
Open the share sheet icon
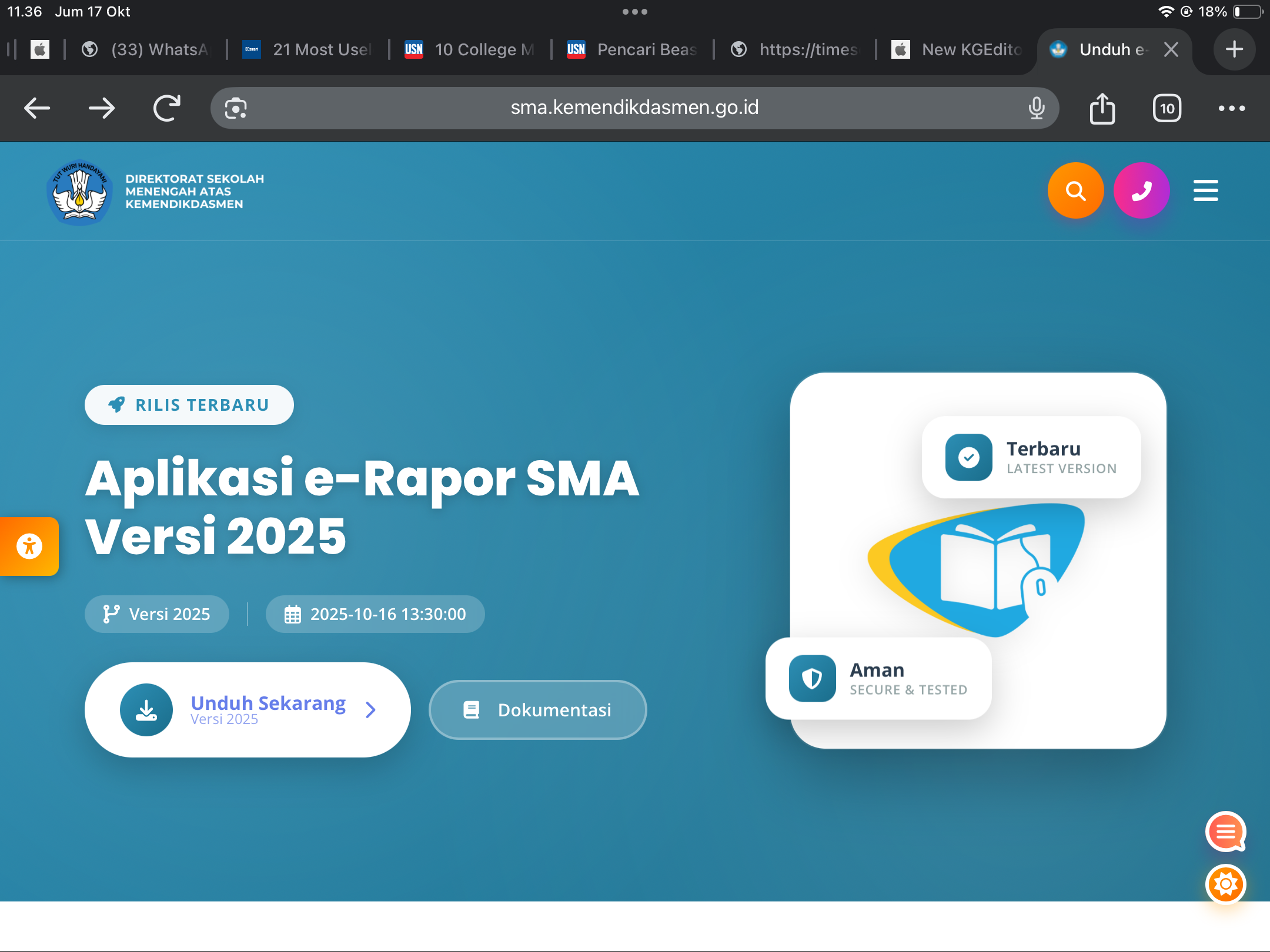click(x=1102, y=108)
